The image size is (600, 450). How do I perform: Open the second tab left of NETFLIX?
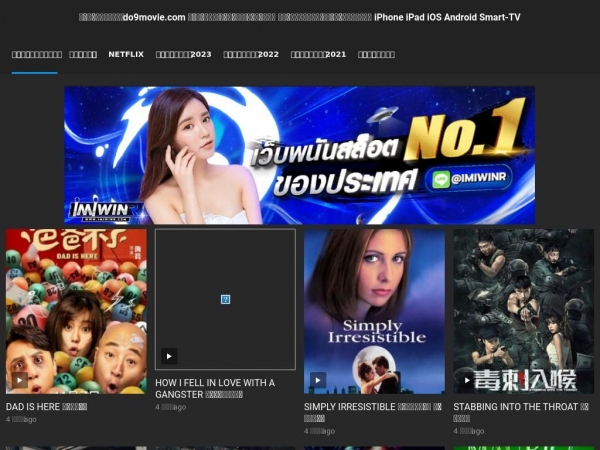[x=37, y=54]
